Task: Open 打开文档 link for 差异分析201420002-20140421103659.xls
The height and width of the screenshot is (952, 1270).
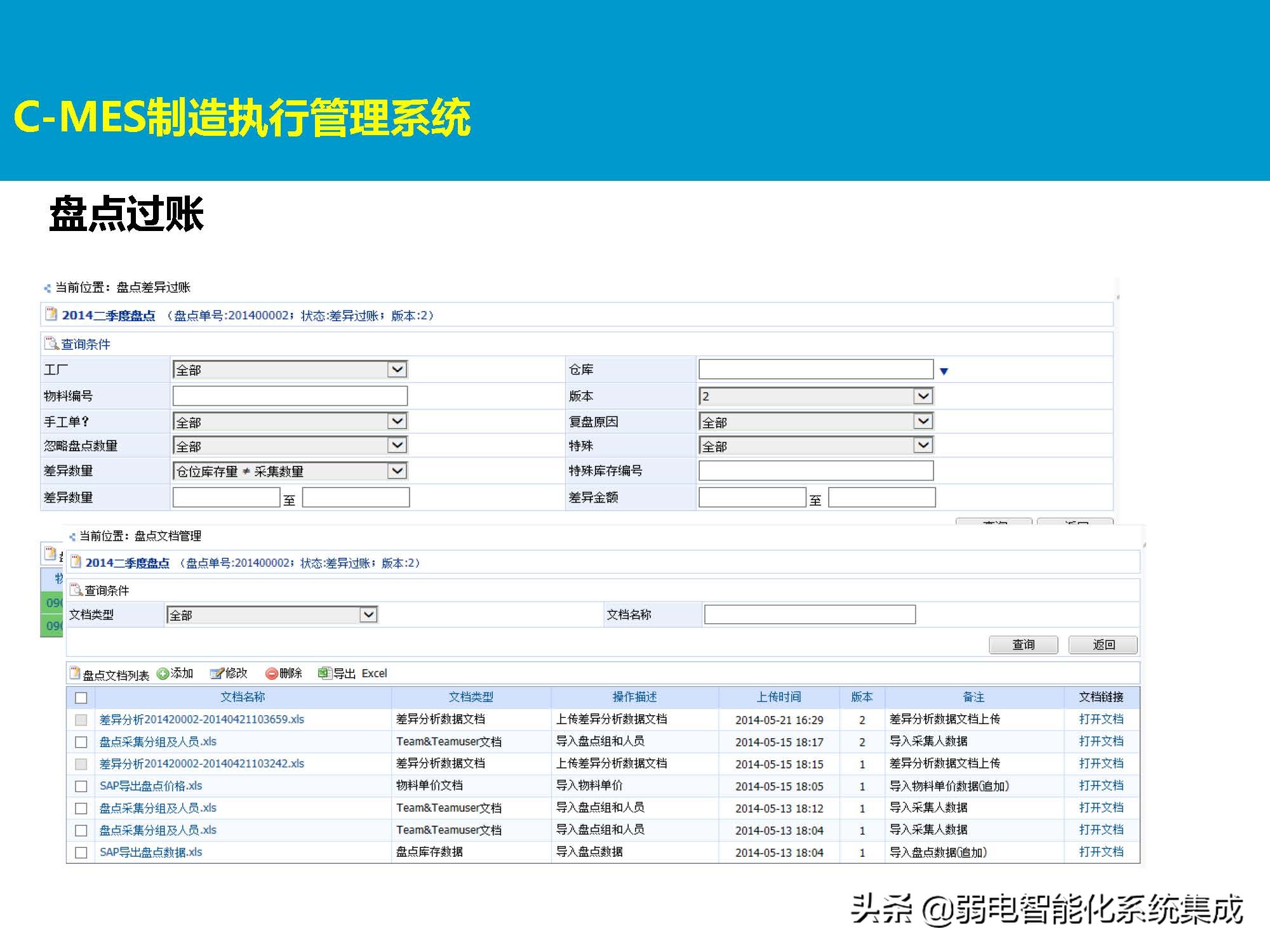Action: click(x=1101, y=719)
